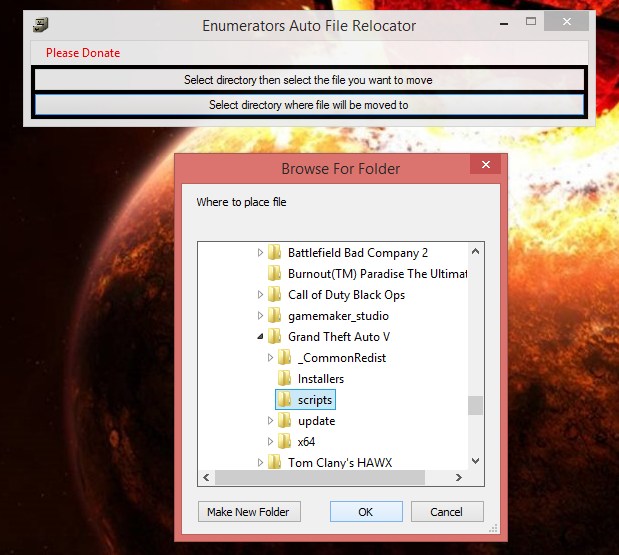Screen dimensions: 619x555
Task: Collapse the Grand Theft Auto V folder
Action: tap(260, 337)
